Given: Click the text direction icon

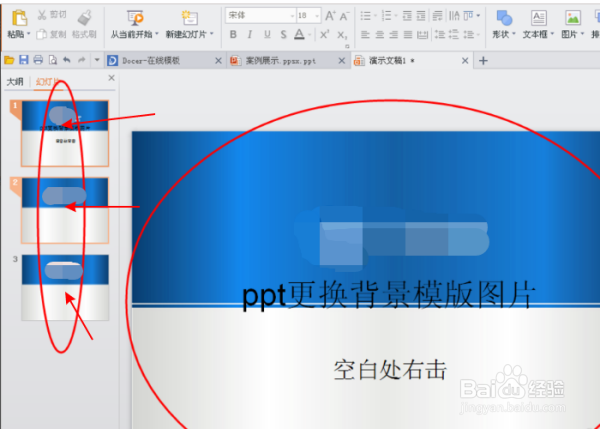Looking at the screenshot, I should point(454,16).
